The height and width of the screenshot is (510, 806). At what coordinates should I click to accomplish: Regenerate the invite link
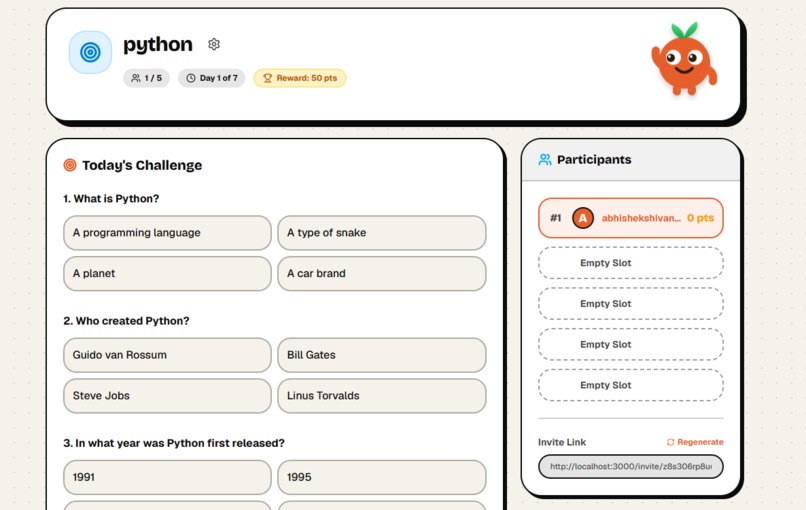pos(695,442)
